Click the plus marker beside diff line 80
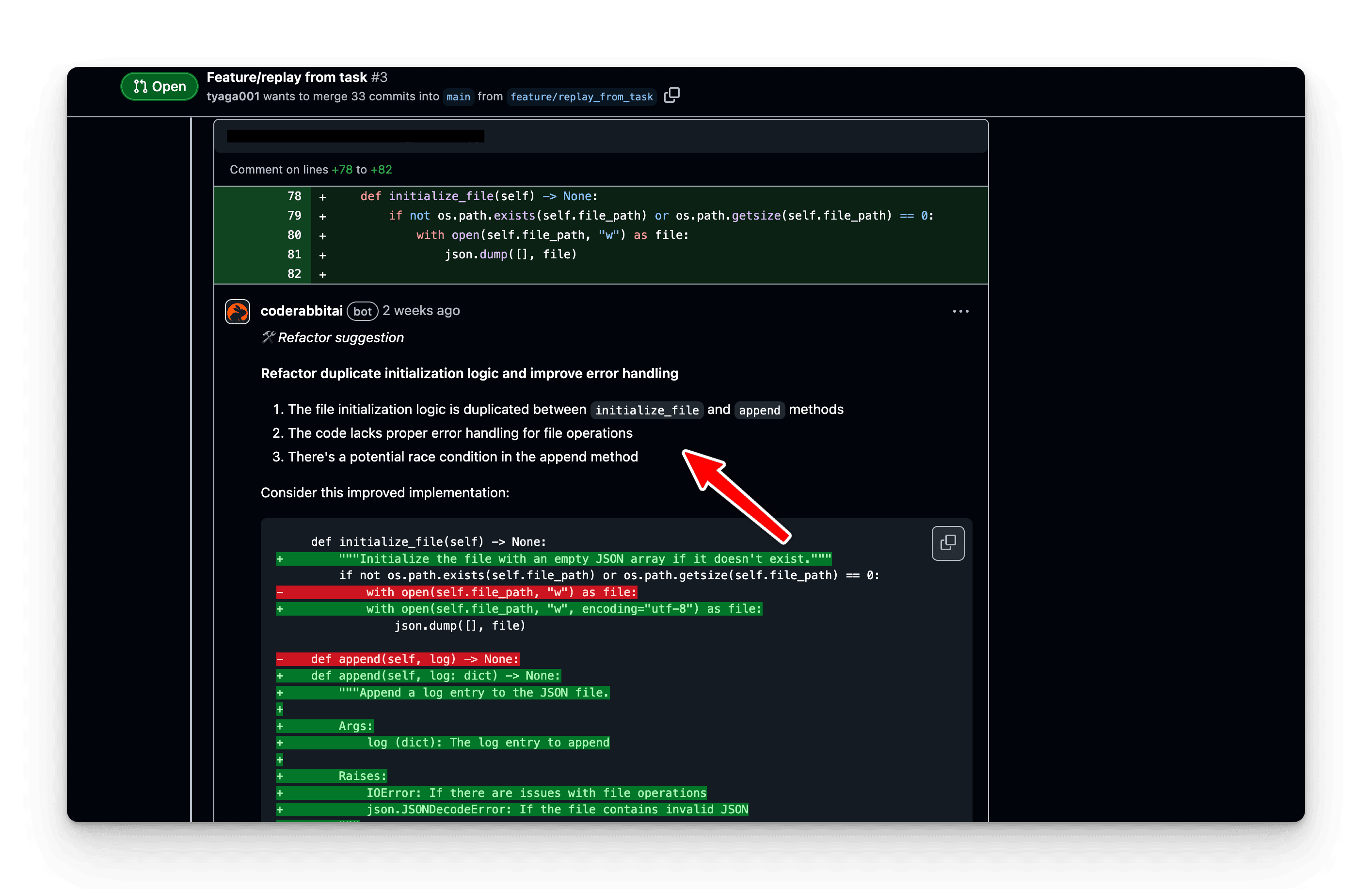This screenshot has width=1372, height=889. [x=322, y=235]
